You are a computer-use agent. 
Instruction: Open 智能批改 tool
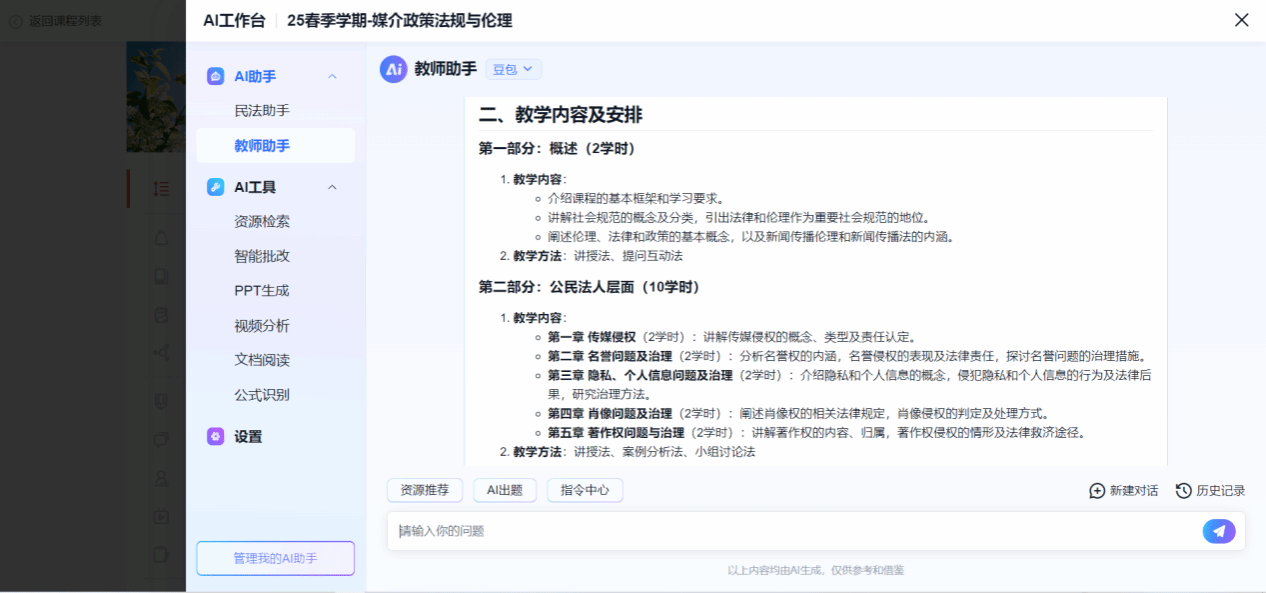[262, 256]
